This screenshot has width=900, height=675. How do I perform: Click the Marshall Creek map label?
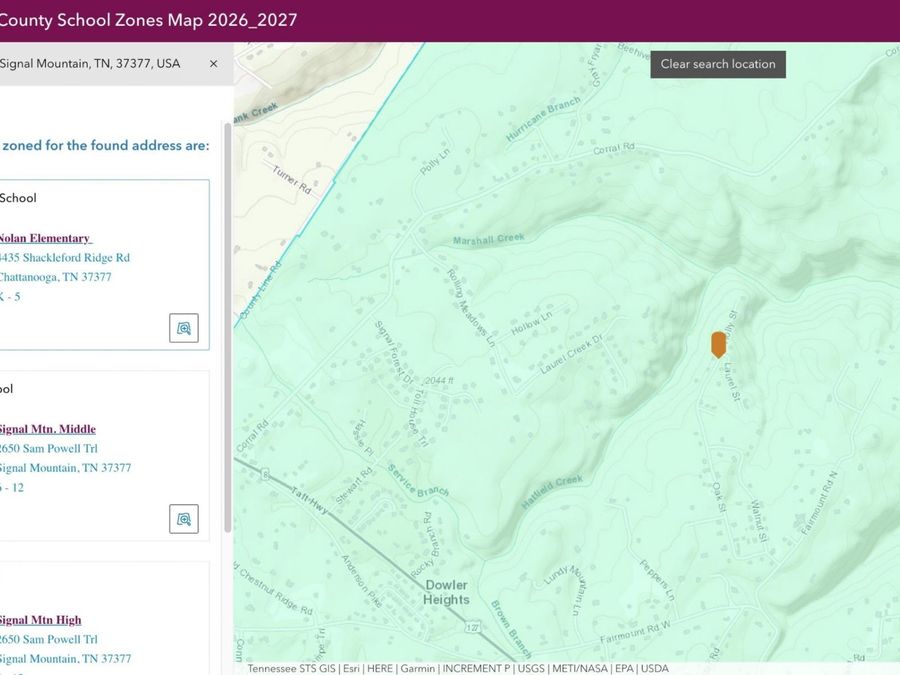coord(488,239)
